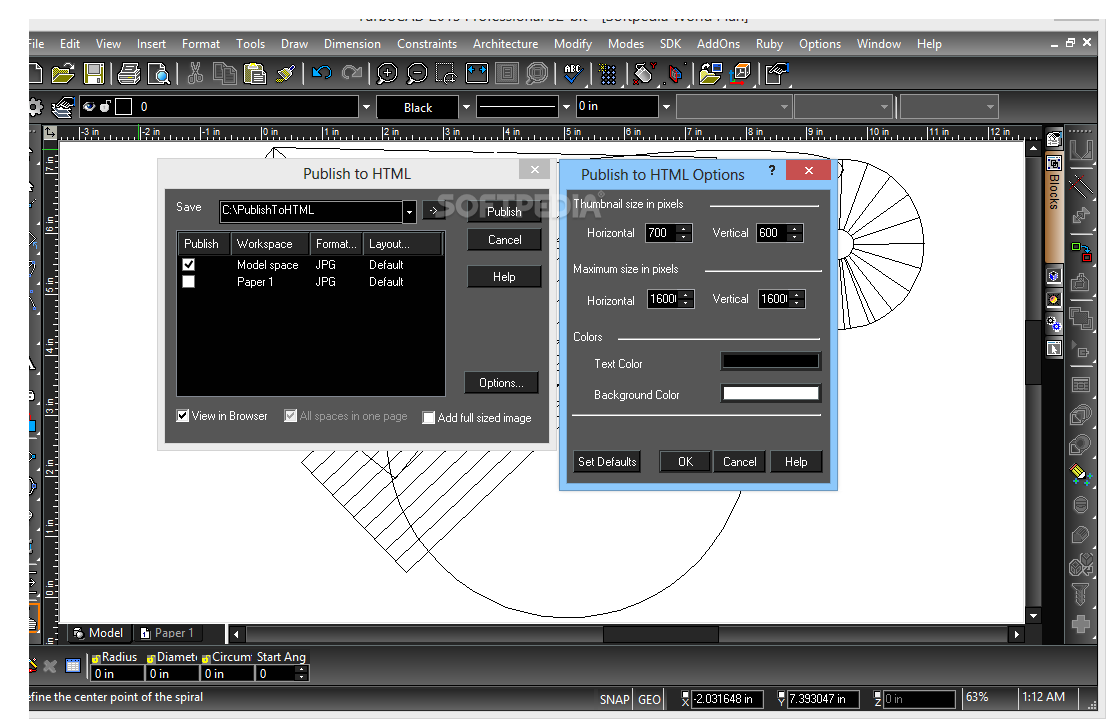The image size is (1106, 719).
Task: Toggle layer visibility eye icon
Action: click(x=89, y=107)
